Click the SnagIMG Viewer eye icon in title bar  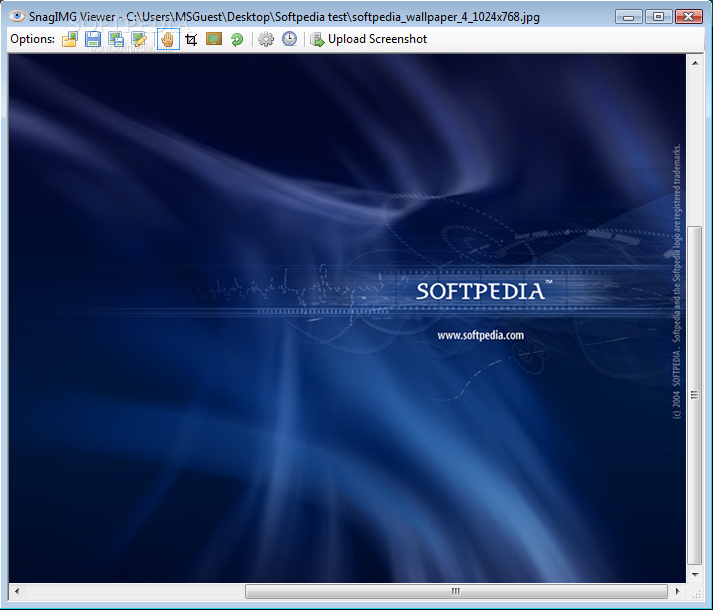pyautogui.click(x=17, y=16)
